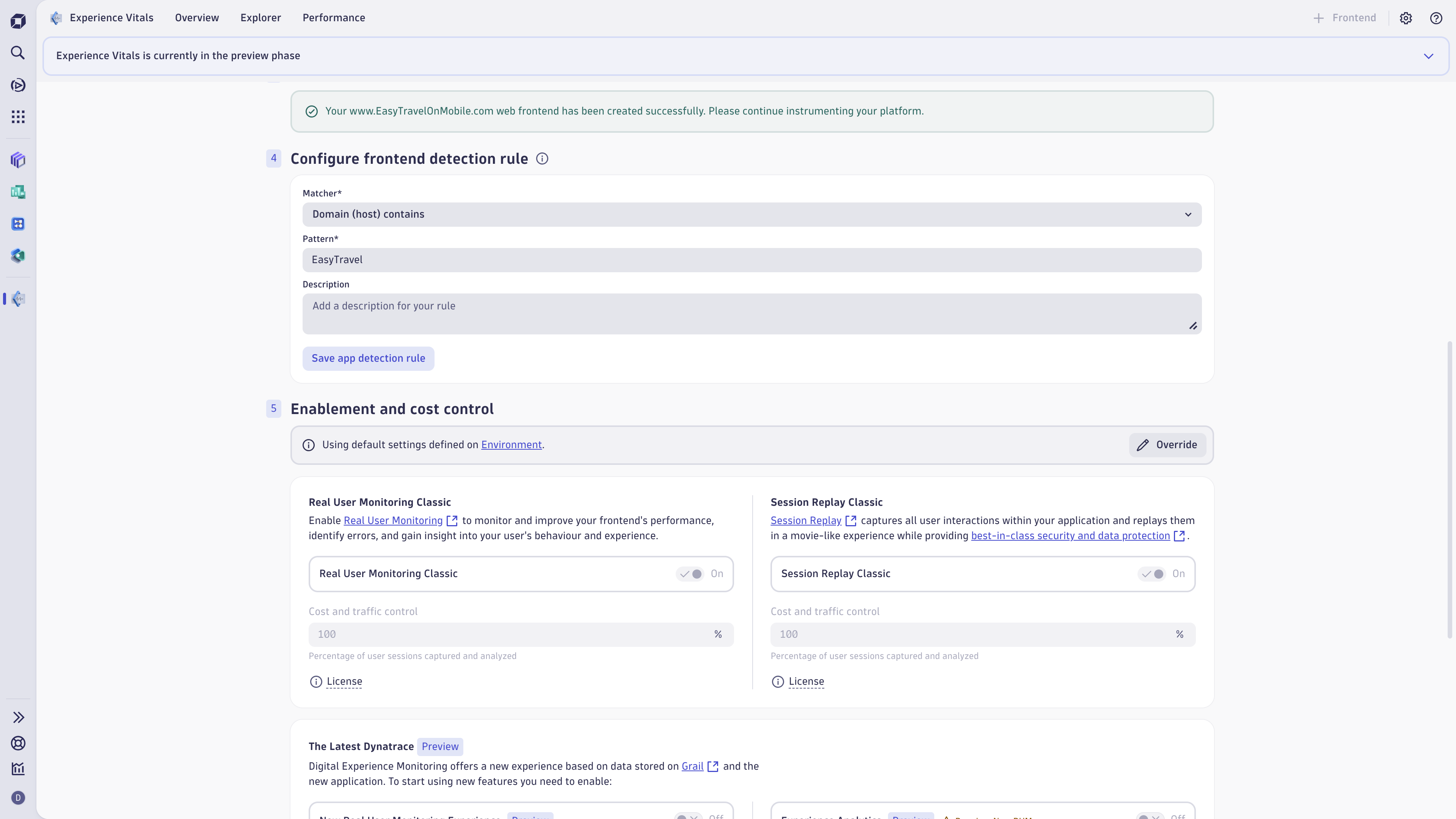
Task: Open the Session Replay documentation link
Action: 805,521
